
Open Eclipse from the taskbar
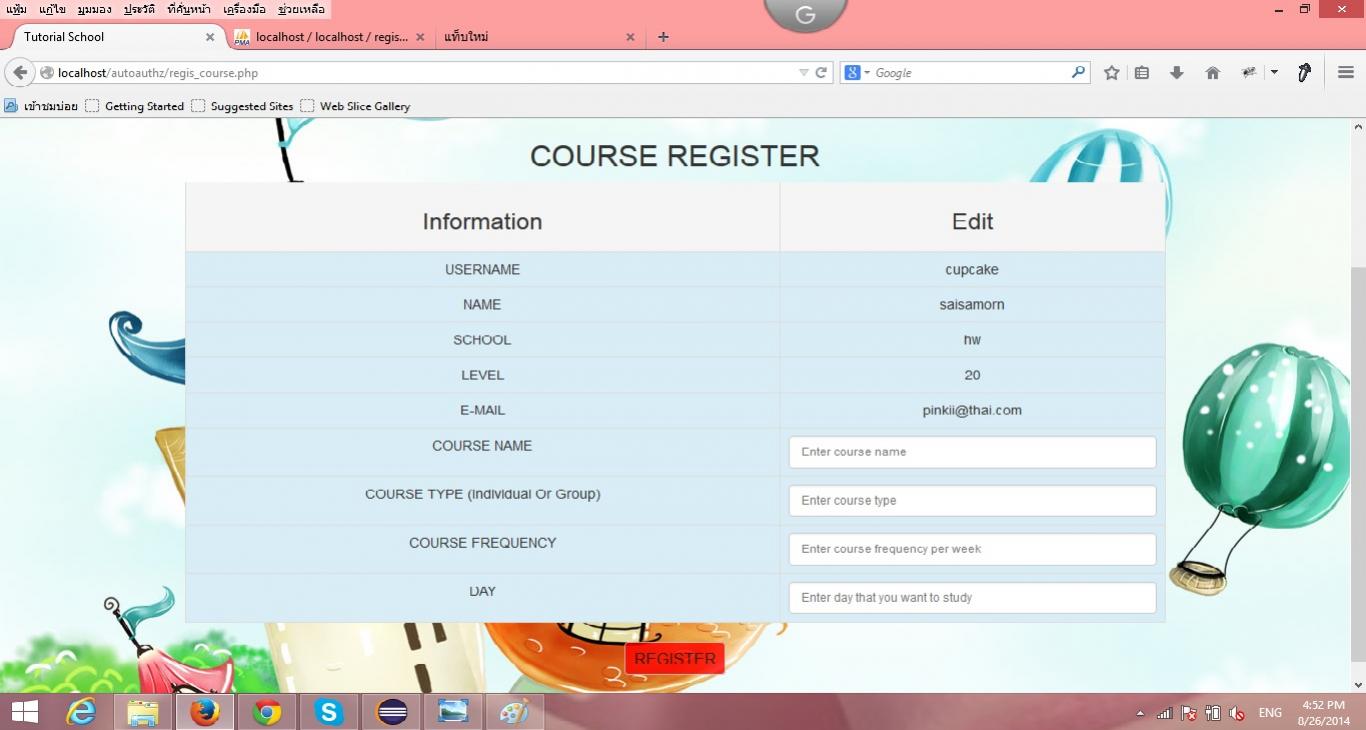[391, 712]
